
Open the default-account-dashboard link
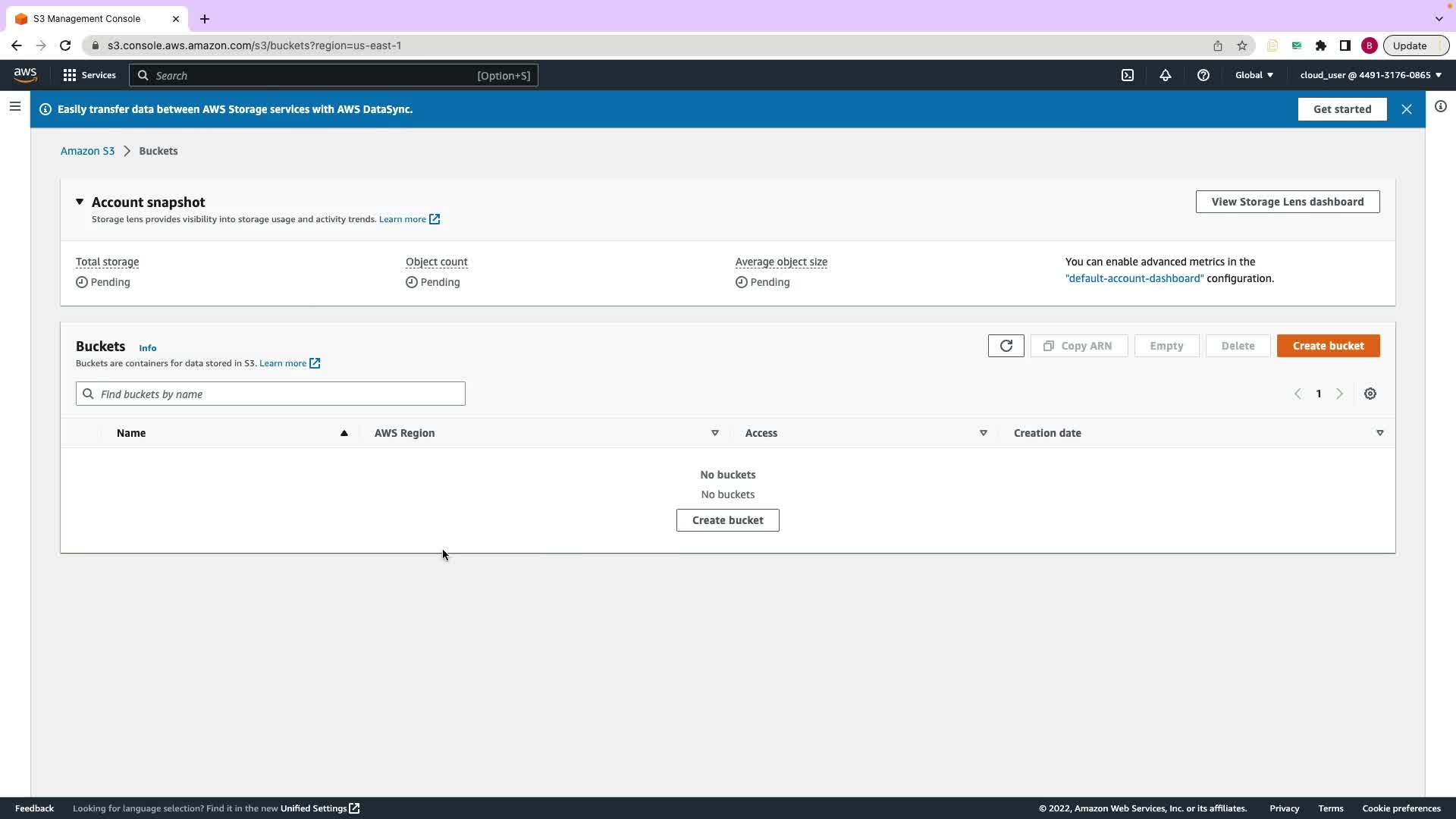point(1134,278)
